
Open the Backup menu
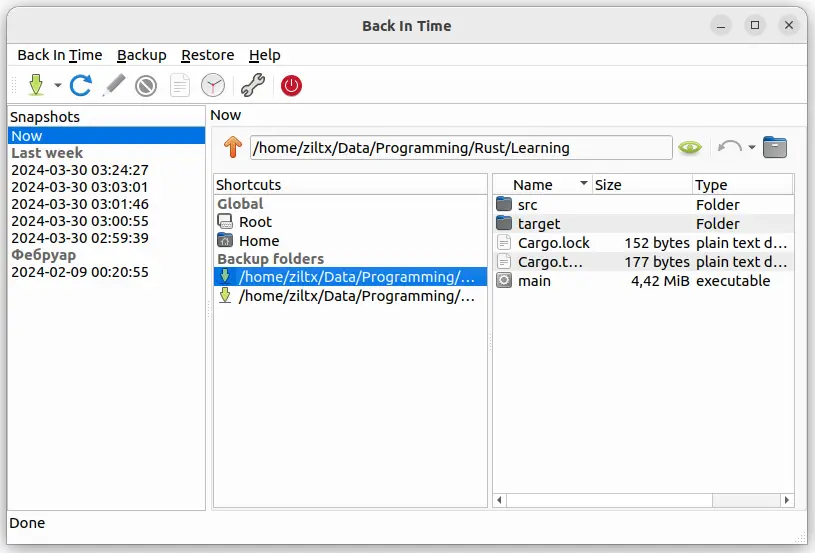coord(141,55)
